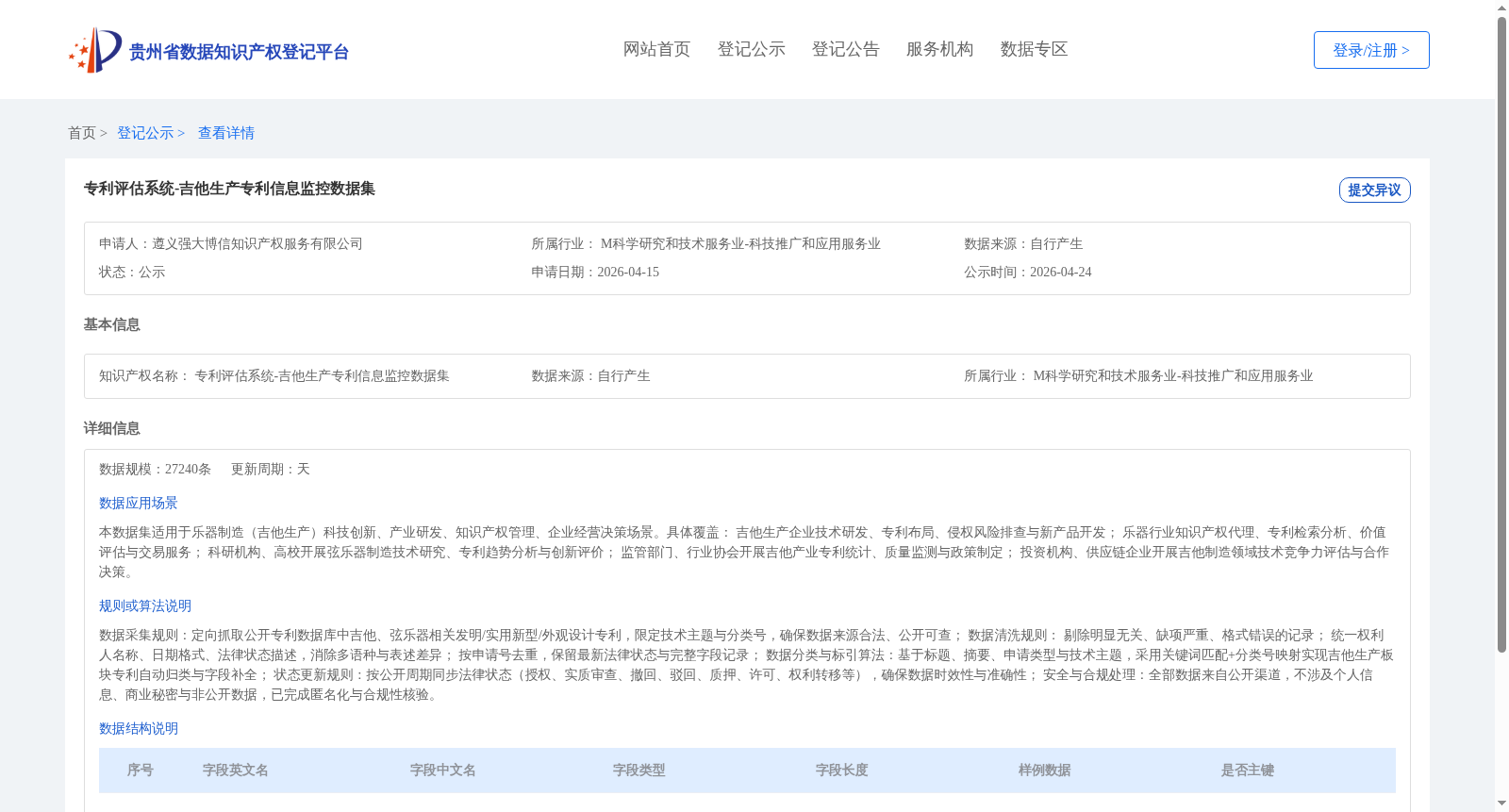The width and height of the screenshot is (1509, 812).
Task: Click 数据应用场景 heading
Action: coord(139,503)
